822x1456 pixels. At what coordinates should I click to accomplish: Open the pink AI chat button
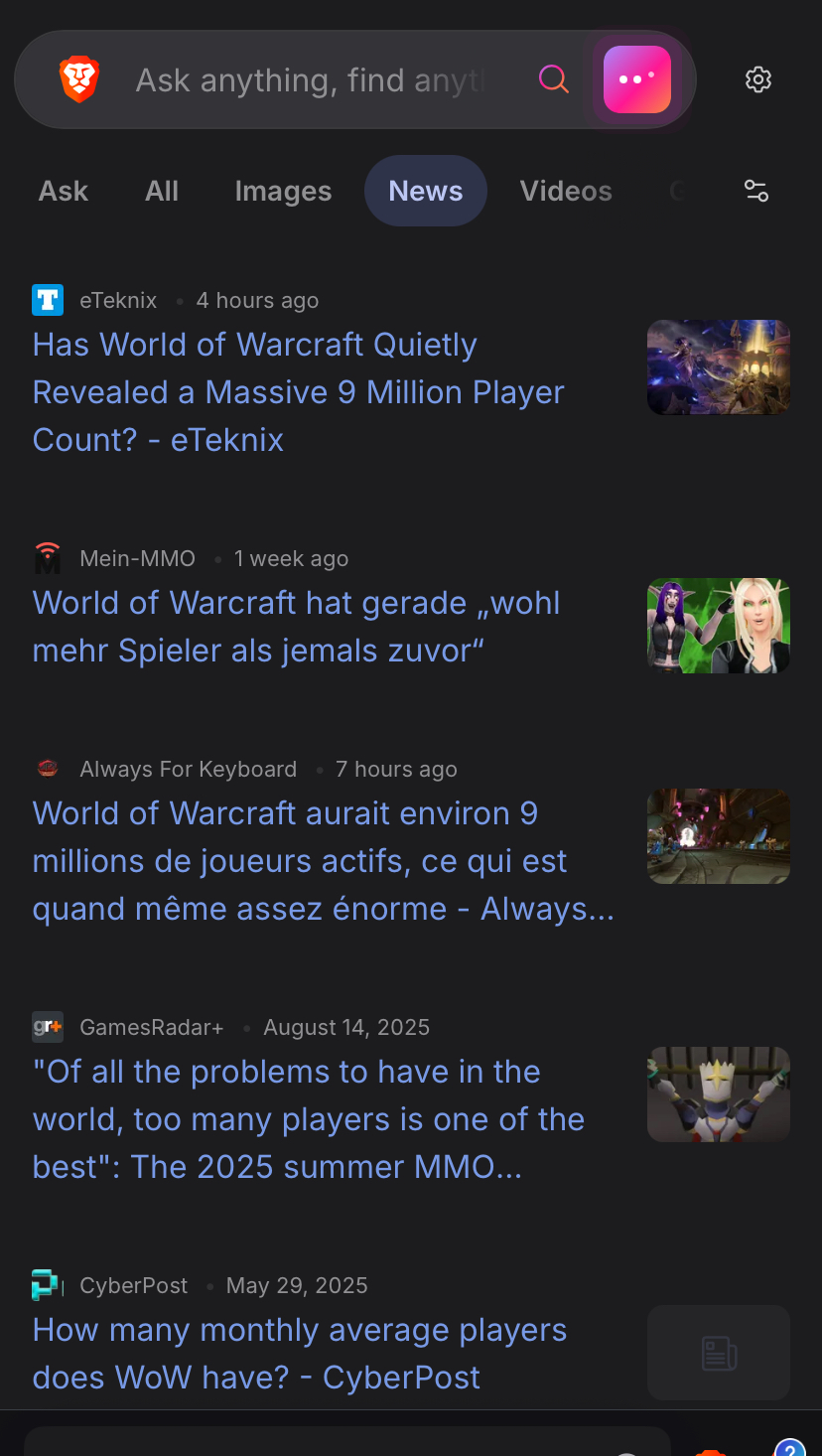pyautogui.click(x=637, y=79)
